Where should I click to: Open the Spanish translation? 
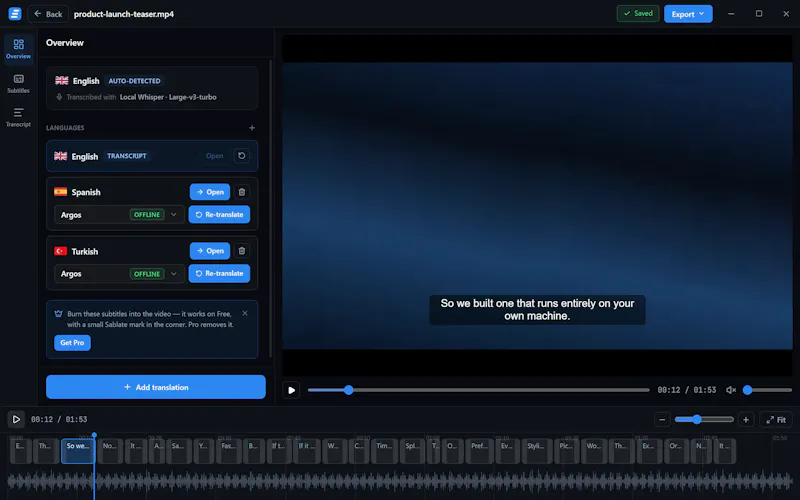pos(210,192)
